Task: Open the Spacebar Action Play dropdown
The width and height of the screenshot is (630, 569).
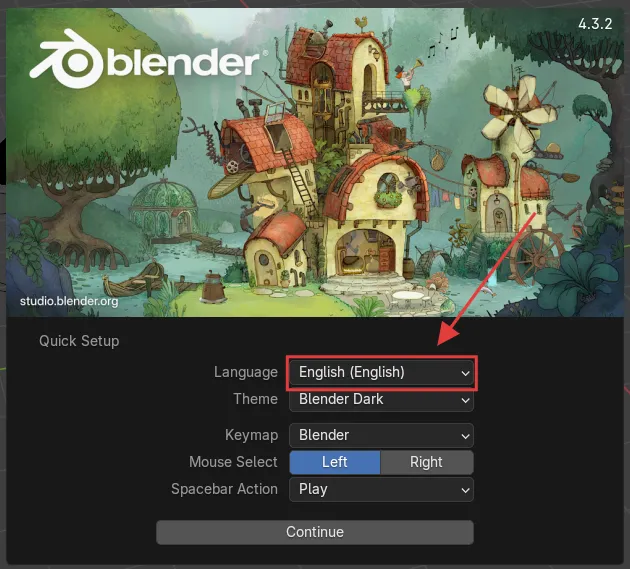Action: [381, 489]
